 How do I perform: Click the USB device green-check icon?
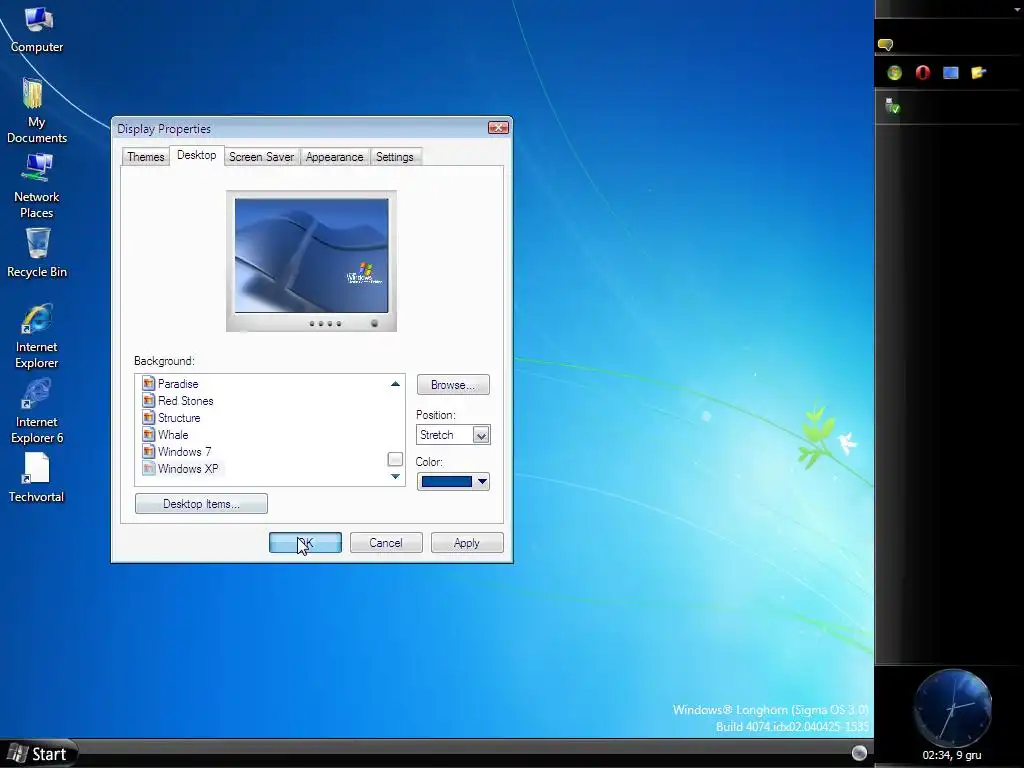[x=892, y=106]
